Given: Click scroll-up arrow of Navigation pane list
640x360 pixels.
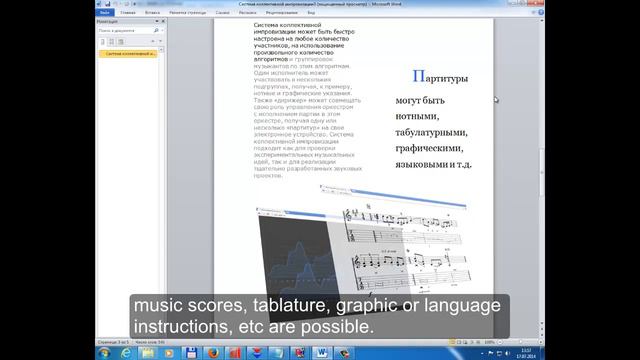Looking at the screenshot, I should pyautogui.click(x=161, y=49).
